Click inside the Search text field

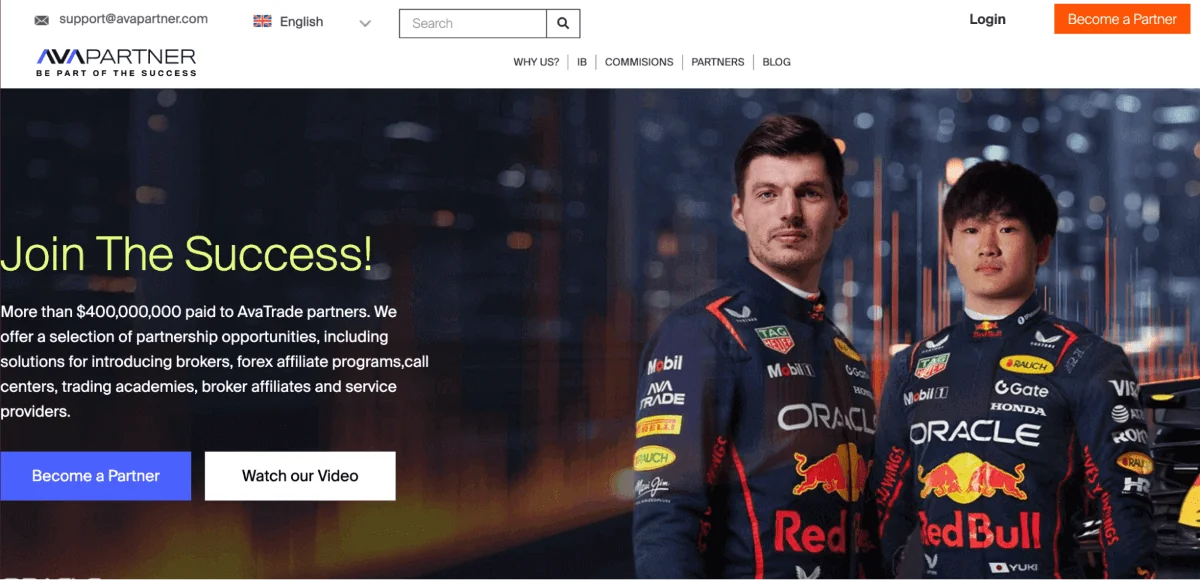(473, 23)
